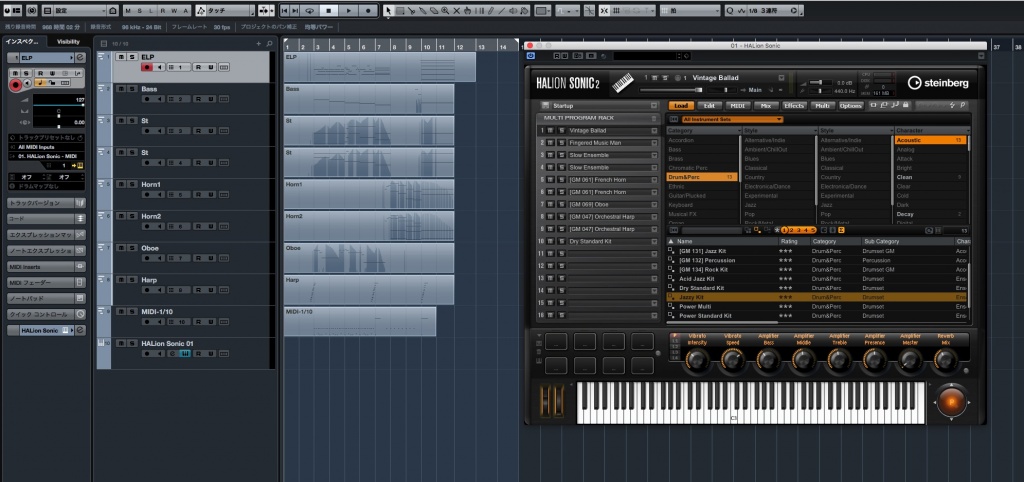The image size is (1024, 482).
Task: Open the Edit tab in HALion Sonic
Action: click(709, 105)
